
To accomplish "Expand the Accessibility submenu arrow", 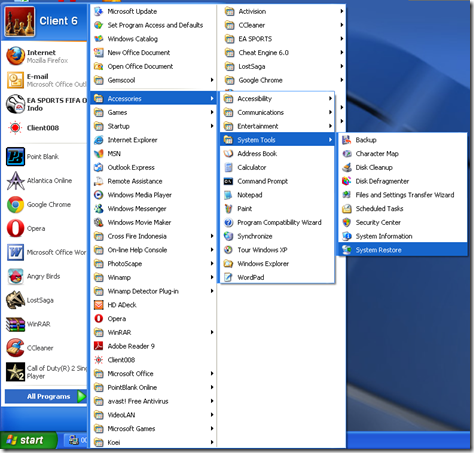I will (330, 99).
